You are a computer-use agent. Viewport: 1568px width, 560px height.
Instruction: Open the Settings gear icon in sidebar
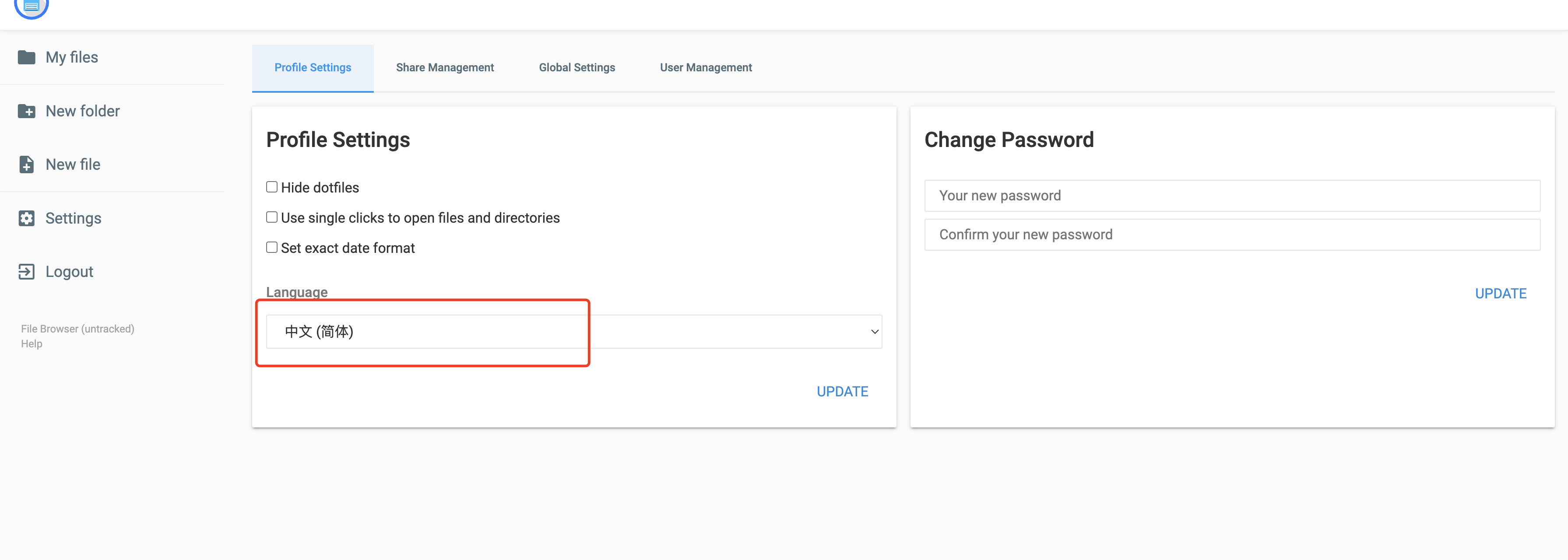pos(26,218)
